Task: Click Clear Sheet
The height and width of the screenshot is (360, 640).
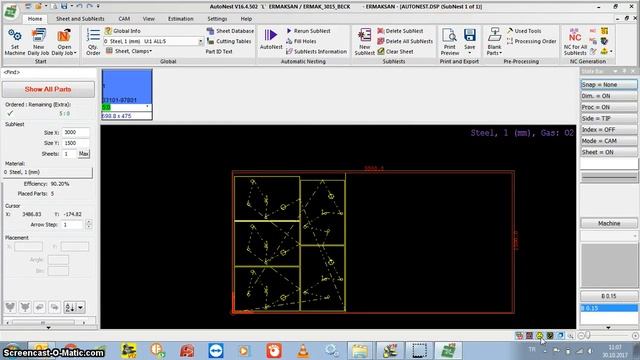Action: click(395, 52)
